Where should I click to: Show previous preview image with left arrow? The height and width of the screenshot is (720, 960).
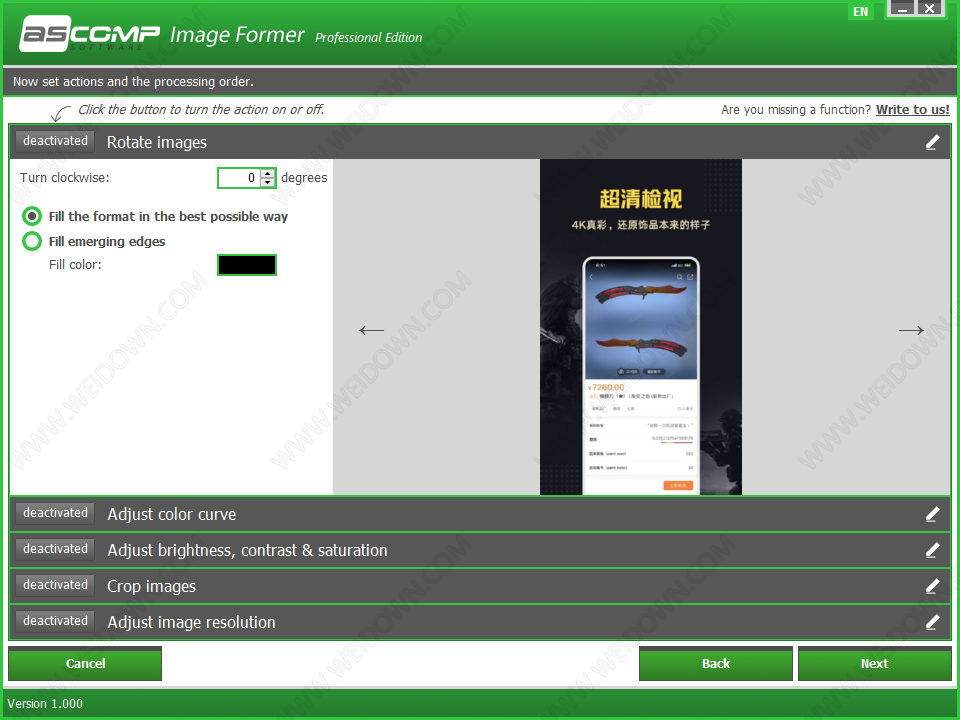[x=371, y=331]
